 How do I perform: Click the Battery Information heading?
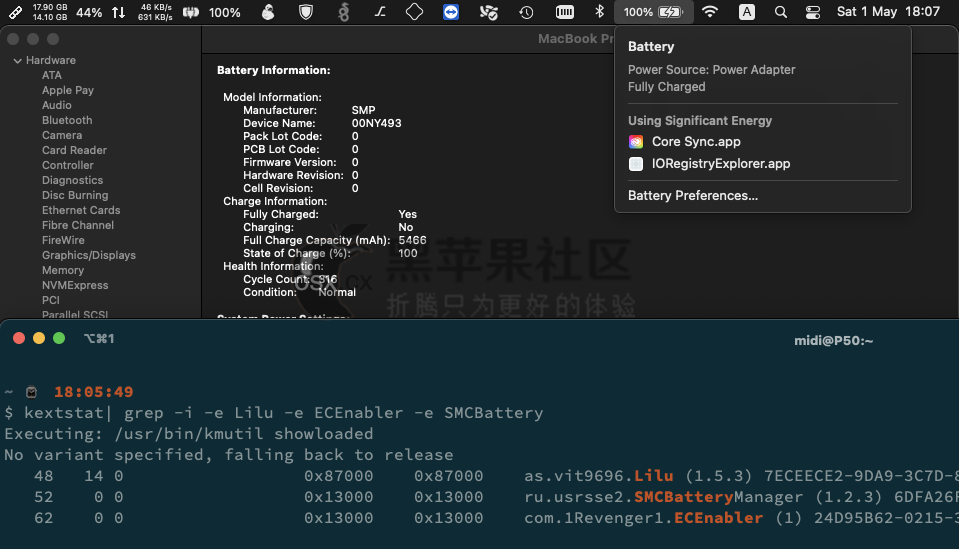coord(273,70)
